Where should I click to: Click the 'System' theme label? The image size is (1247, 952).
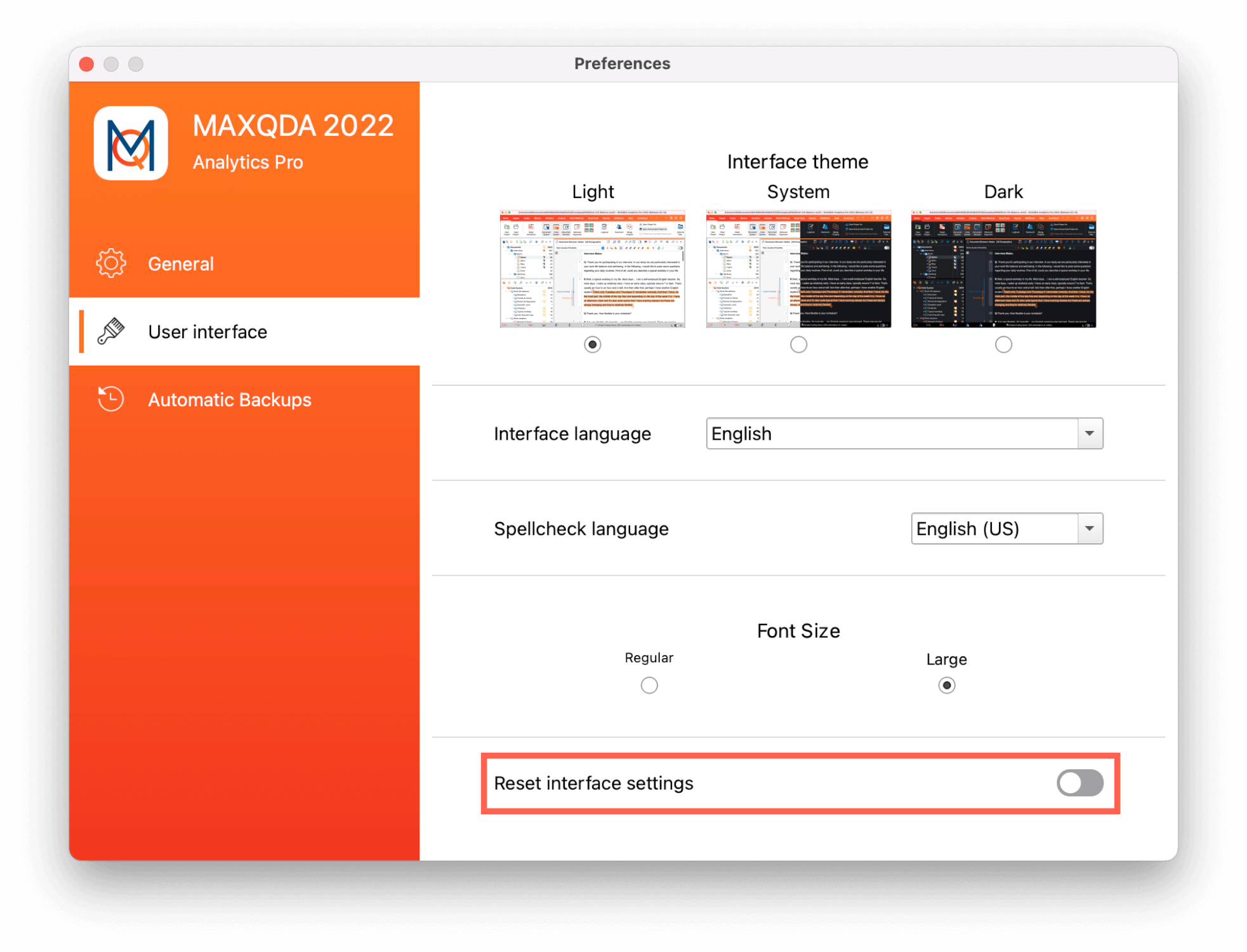click(798, 192)
